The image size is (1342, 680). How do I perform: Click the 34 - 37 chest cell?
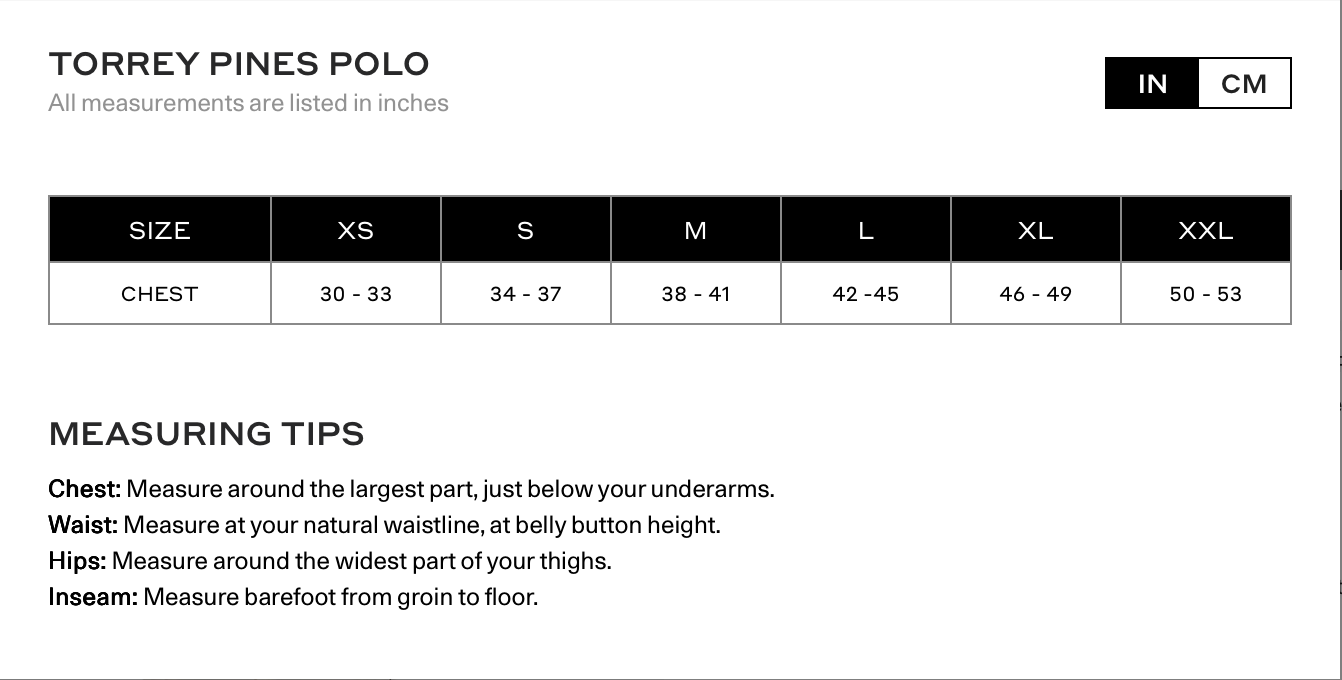coord(526,294)
